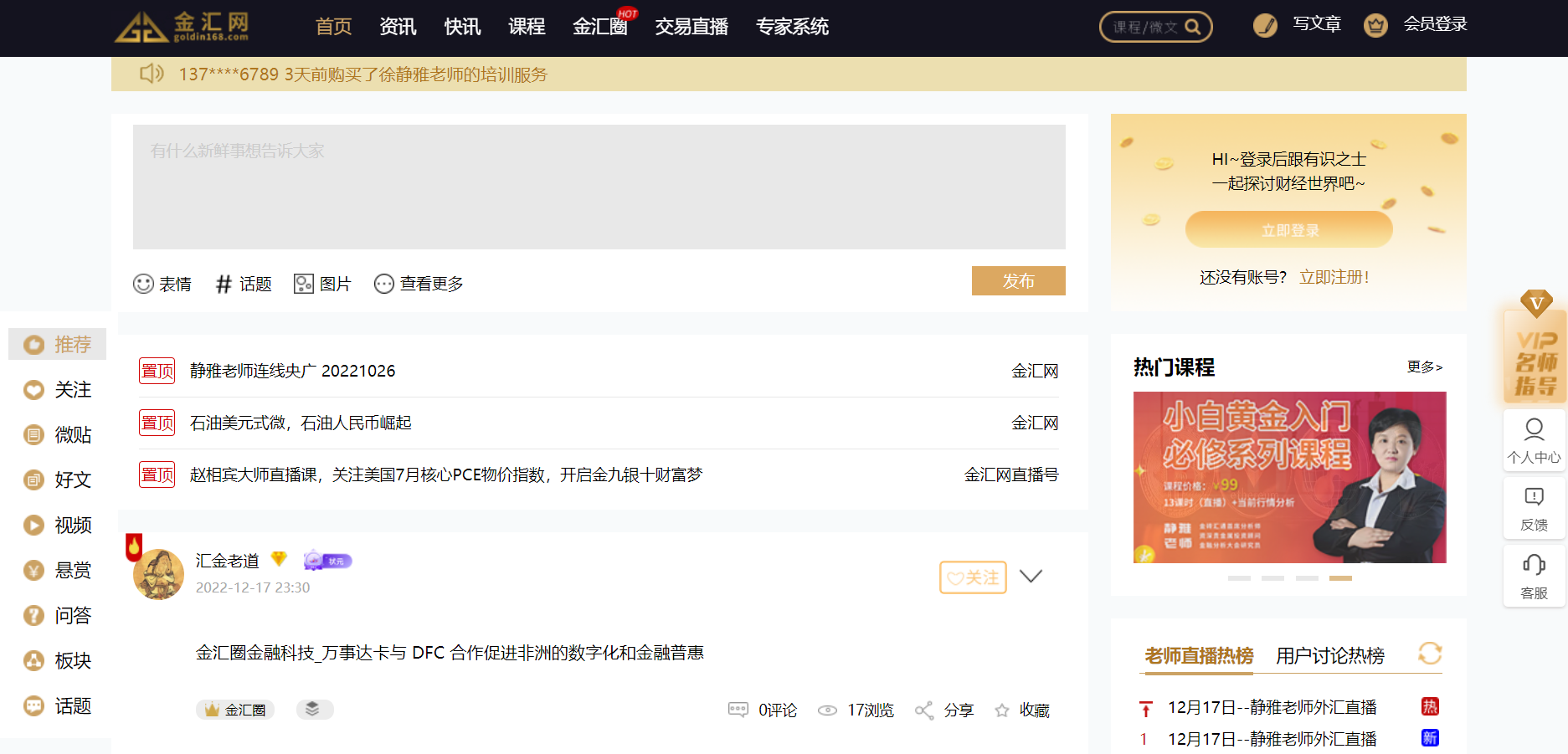Add a topic with 话题 hashtag
This screenshot has width=1568, height=754.
tap(224, 284)
